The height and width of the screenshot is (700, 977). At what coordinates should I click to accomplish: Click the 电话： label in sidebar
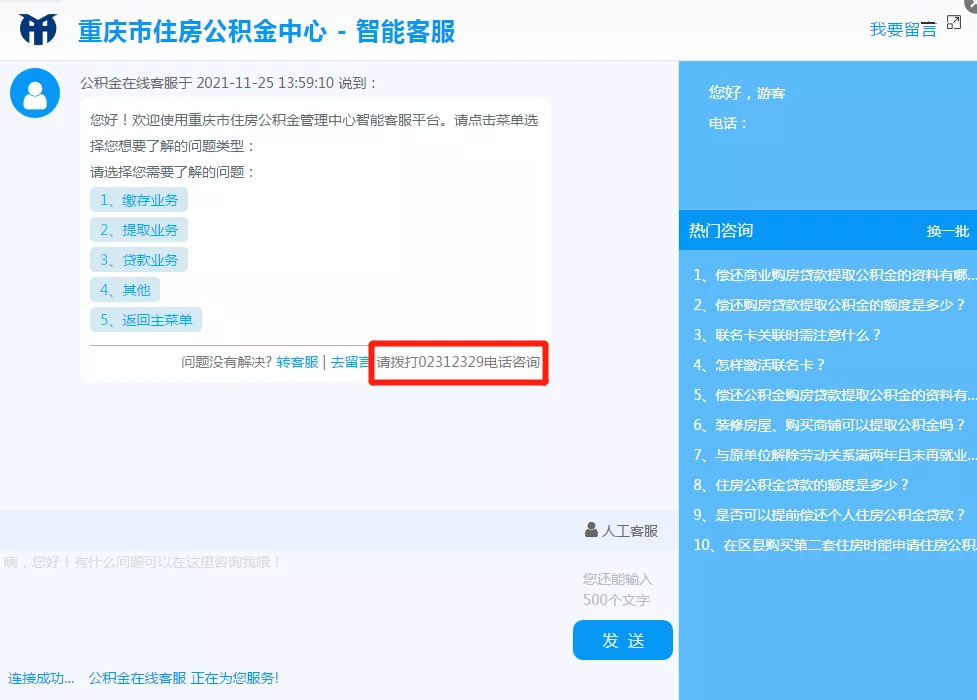[x=728, y=123]
